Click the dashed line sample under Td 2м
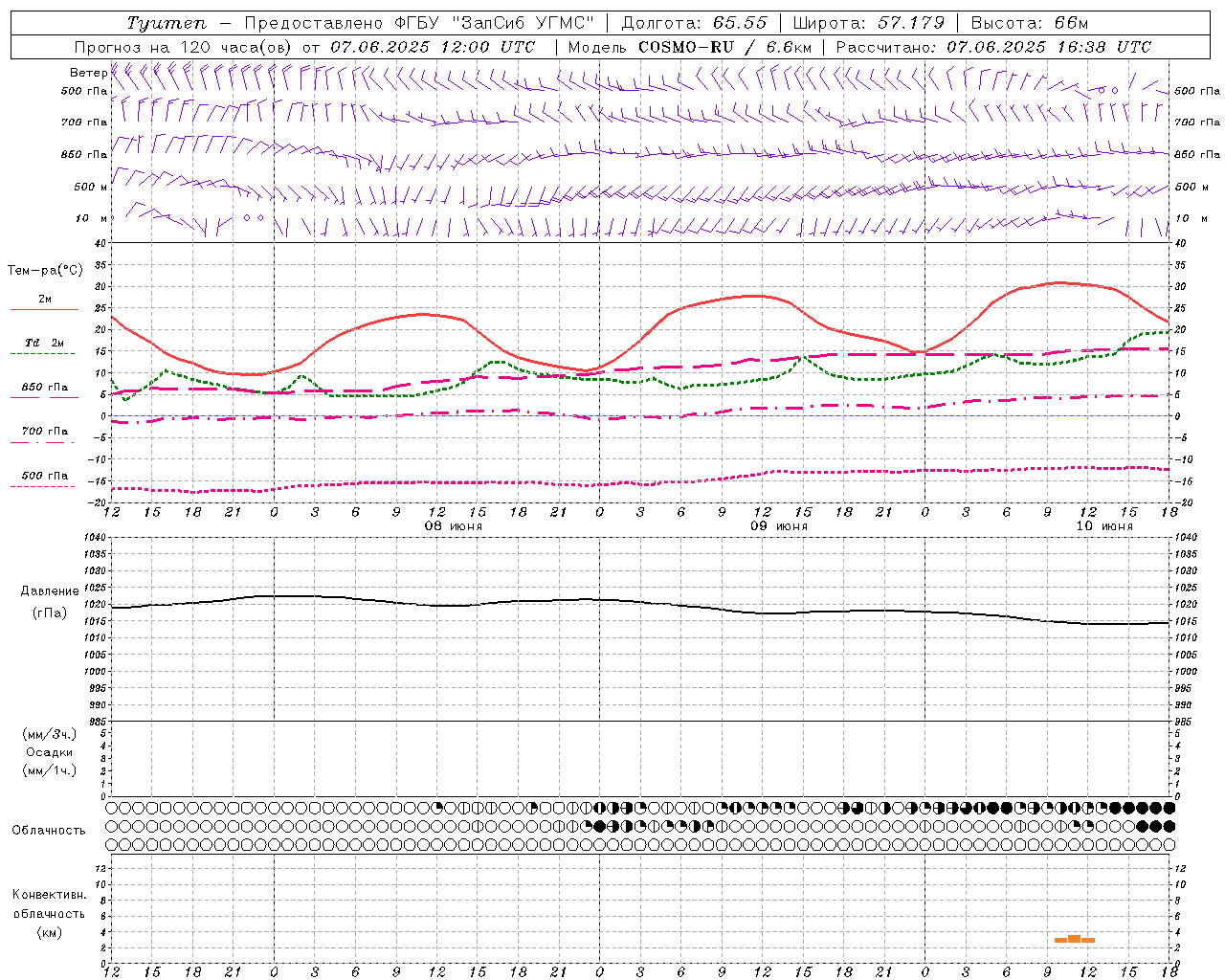Image resolution: width=1225 pixels, height=980 pixels. click(42, 354)
